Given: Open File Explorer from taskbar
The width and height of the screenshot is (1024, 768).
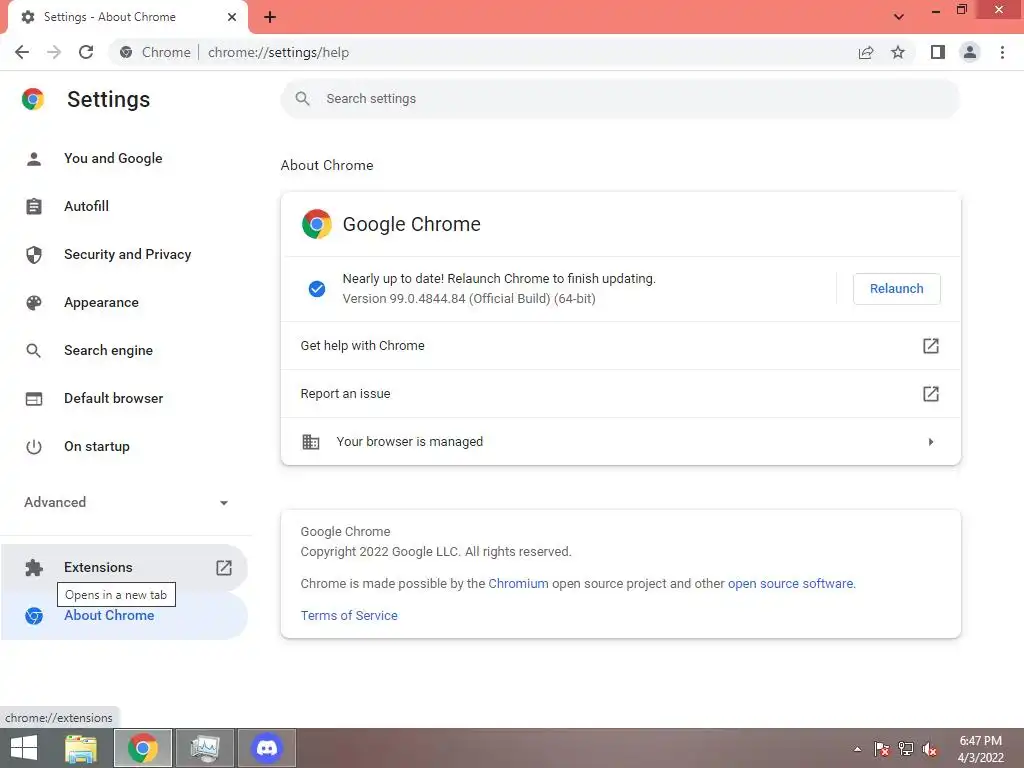Looking at the screenshot, I should click(81, 748).
